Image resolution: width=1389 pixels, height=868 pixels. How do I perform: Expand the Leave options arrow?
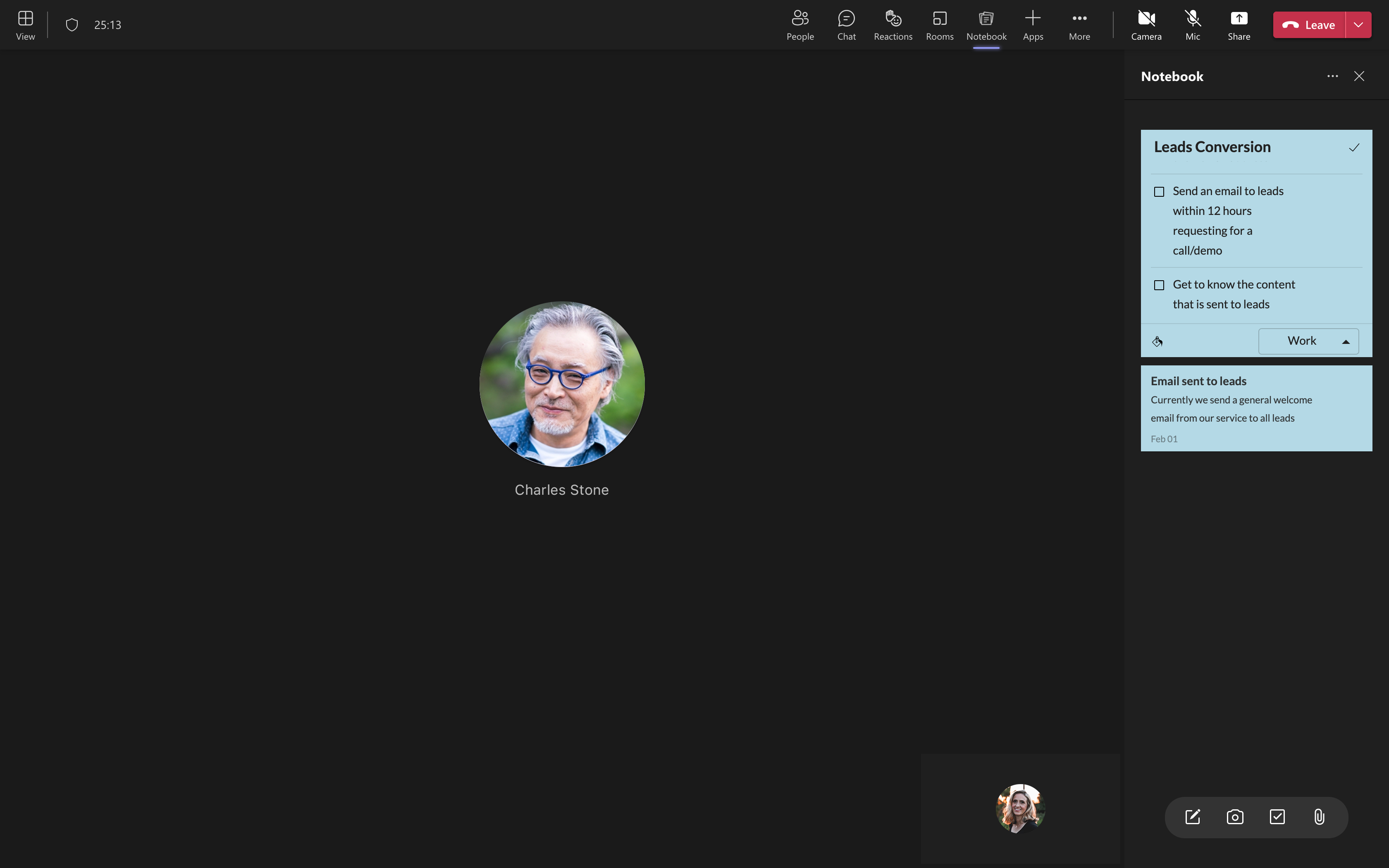pos(1358,25)
